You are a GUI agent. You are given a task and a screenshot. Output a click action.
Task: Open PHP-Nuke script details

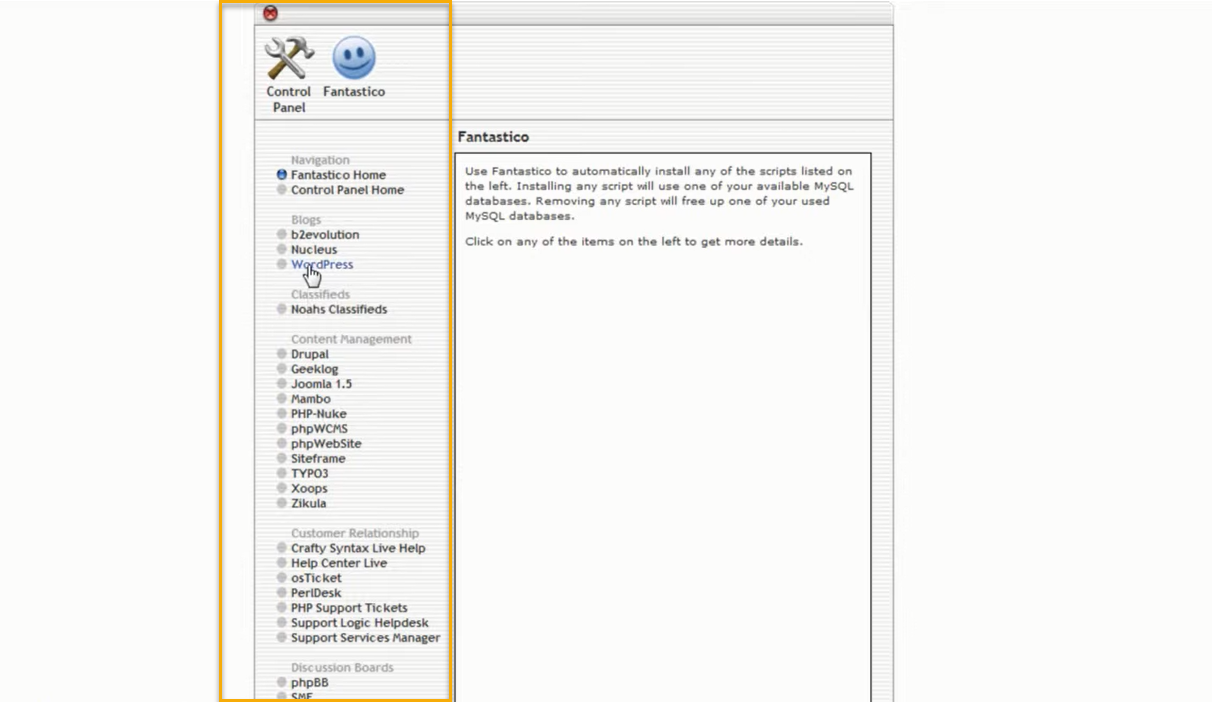[318, 414]
